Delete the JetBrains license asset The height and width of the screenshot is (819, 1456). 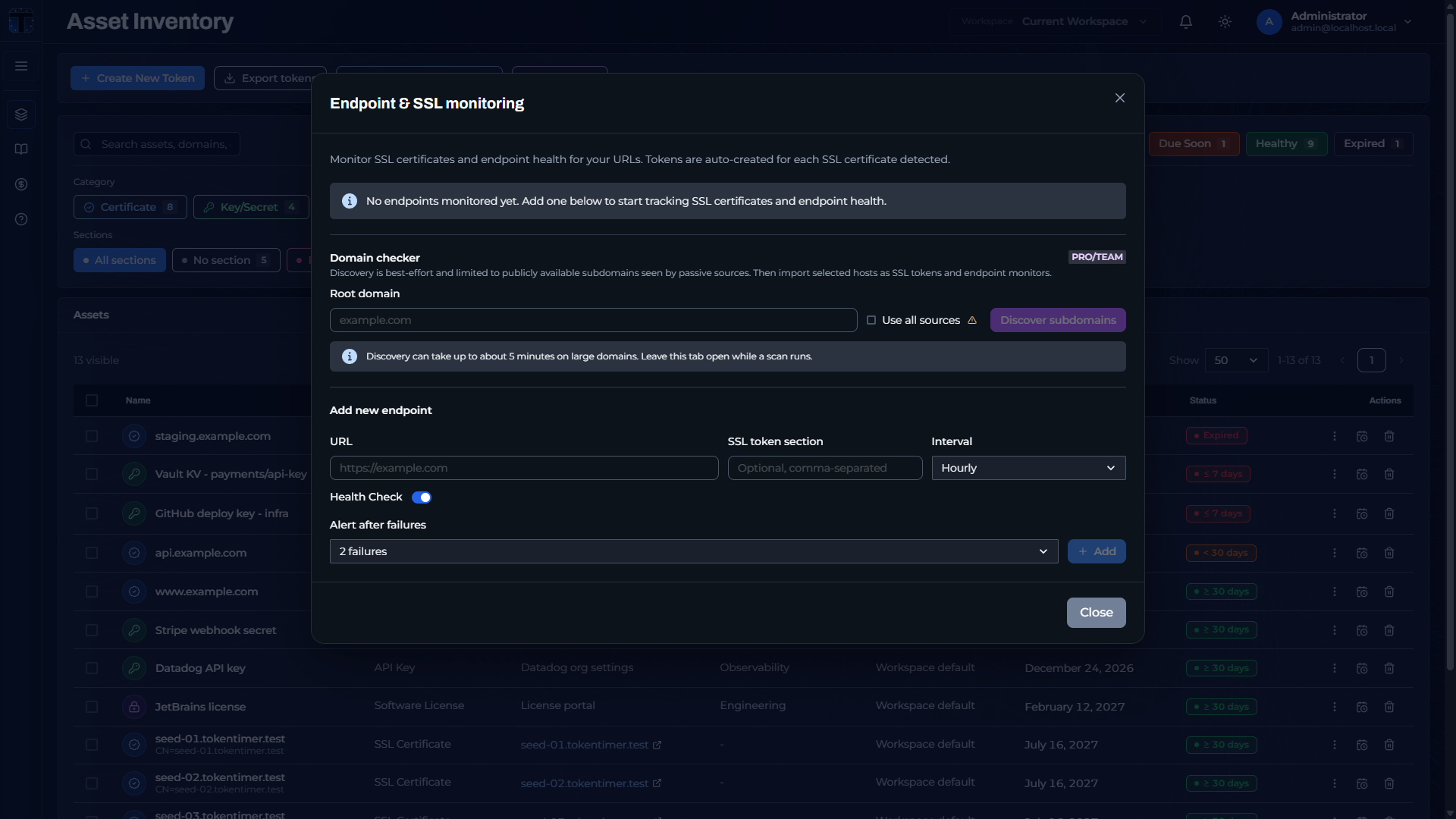1389,707
